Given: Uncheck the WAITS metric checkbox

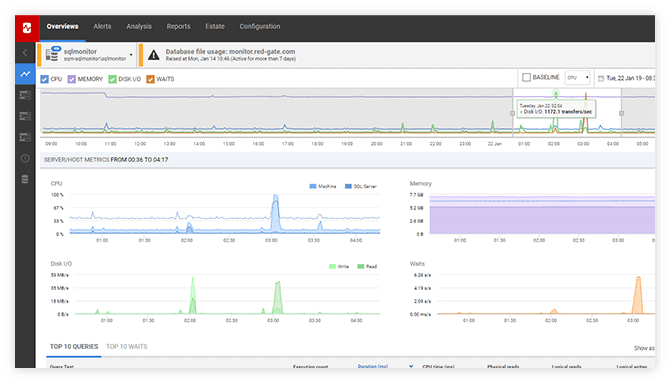Looking at the screenshot, I should tap(150, 79).
